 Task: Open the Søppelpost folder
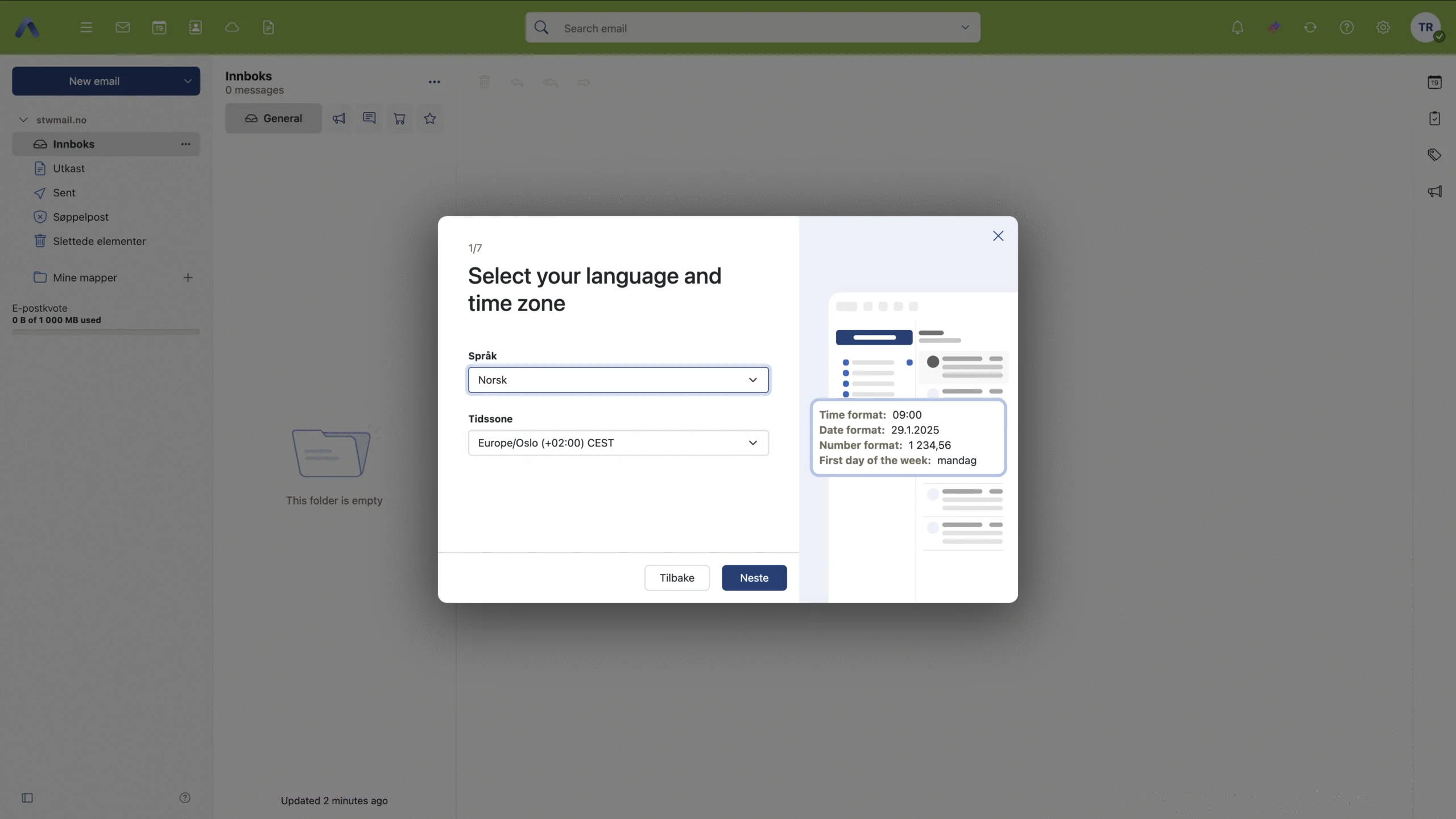(81, 217)
